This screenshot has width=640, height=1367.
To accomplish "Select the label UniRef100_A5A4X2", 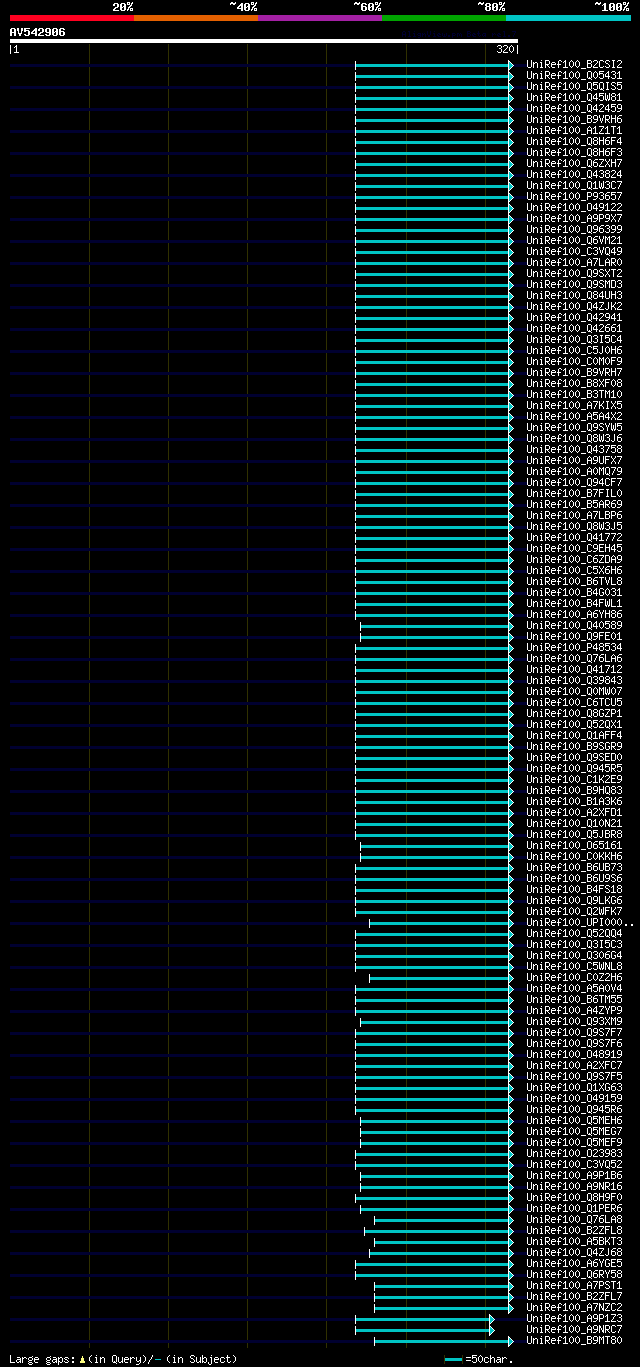I will 574,416.
